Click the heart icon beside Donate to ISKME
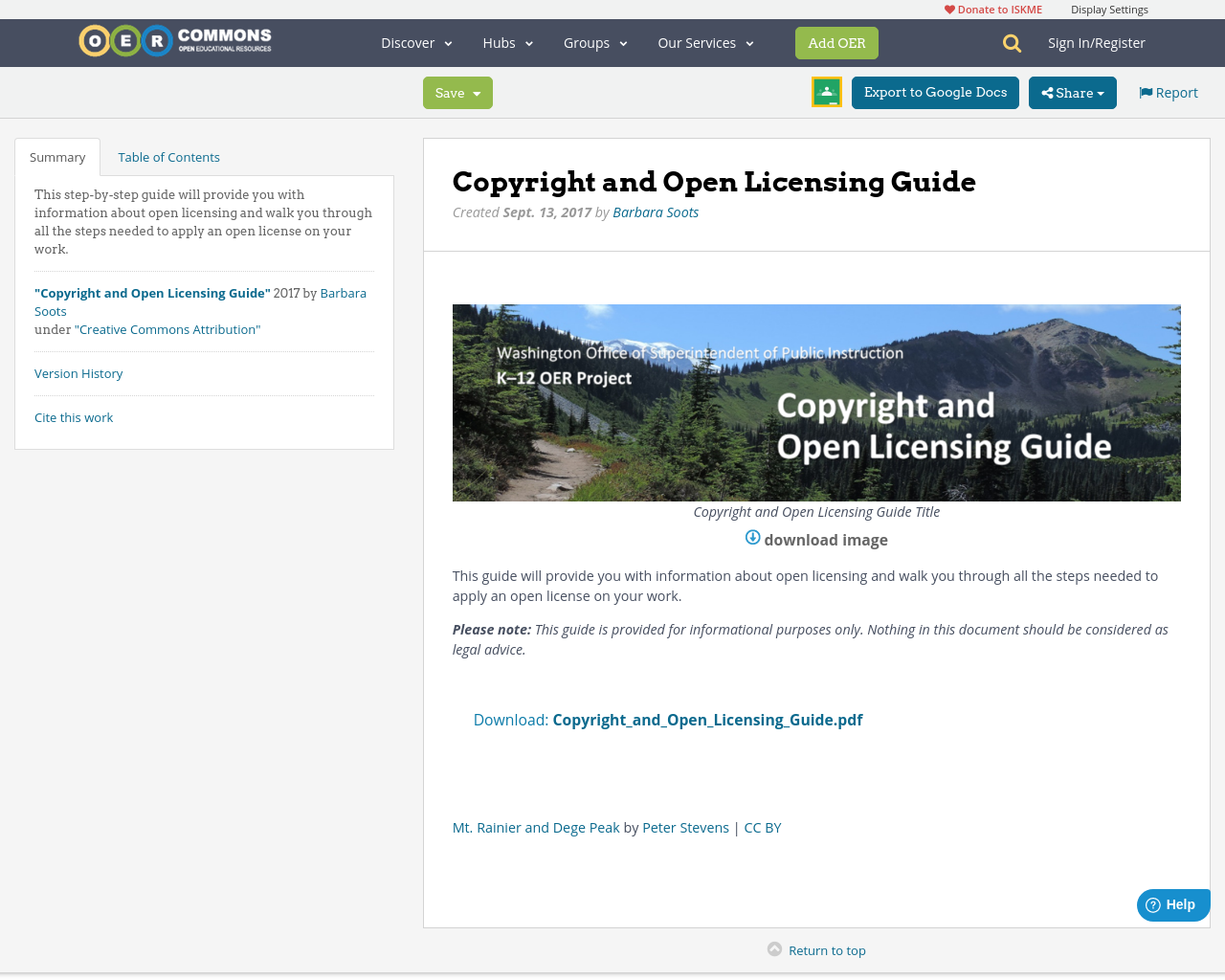The image size is (1225, 980). coord(948,8)
